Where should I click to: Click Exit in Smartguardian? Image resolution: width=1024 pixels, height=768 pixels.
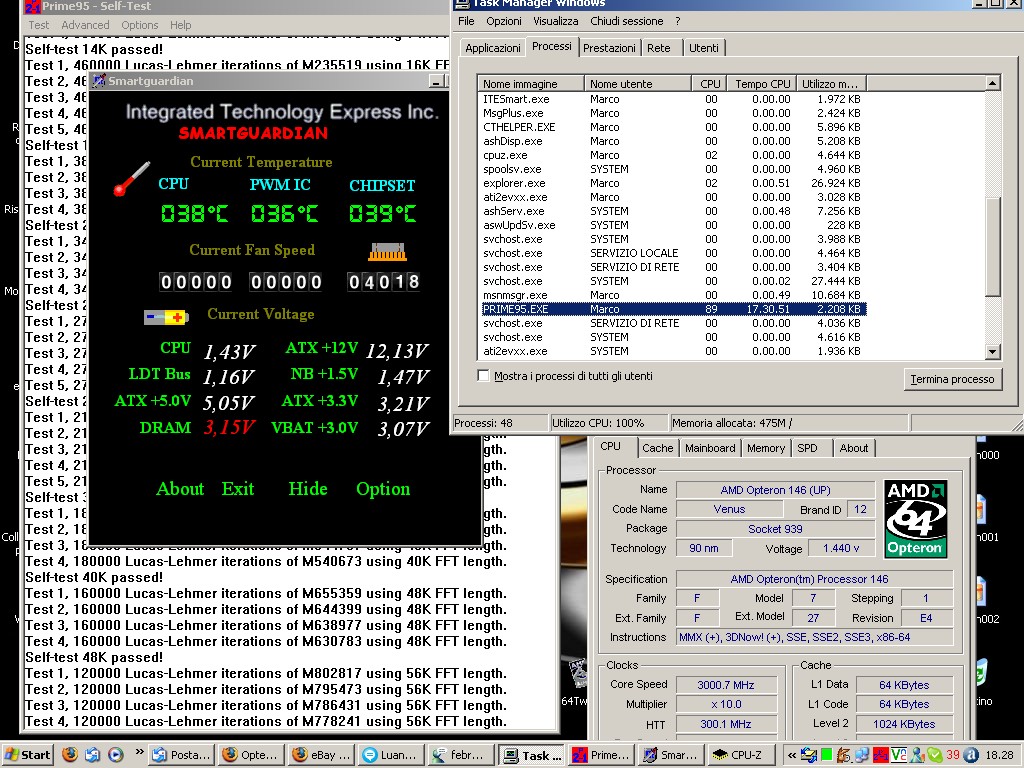pos(238,488)
